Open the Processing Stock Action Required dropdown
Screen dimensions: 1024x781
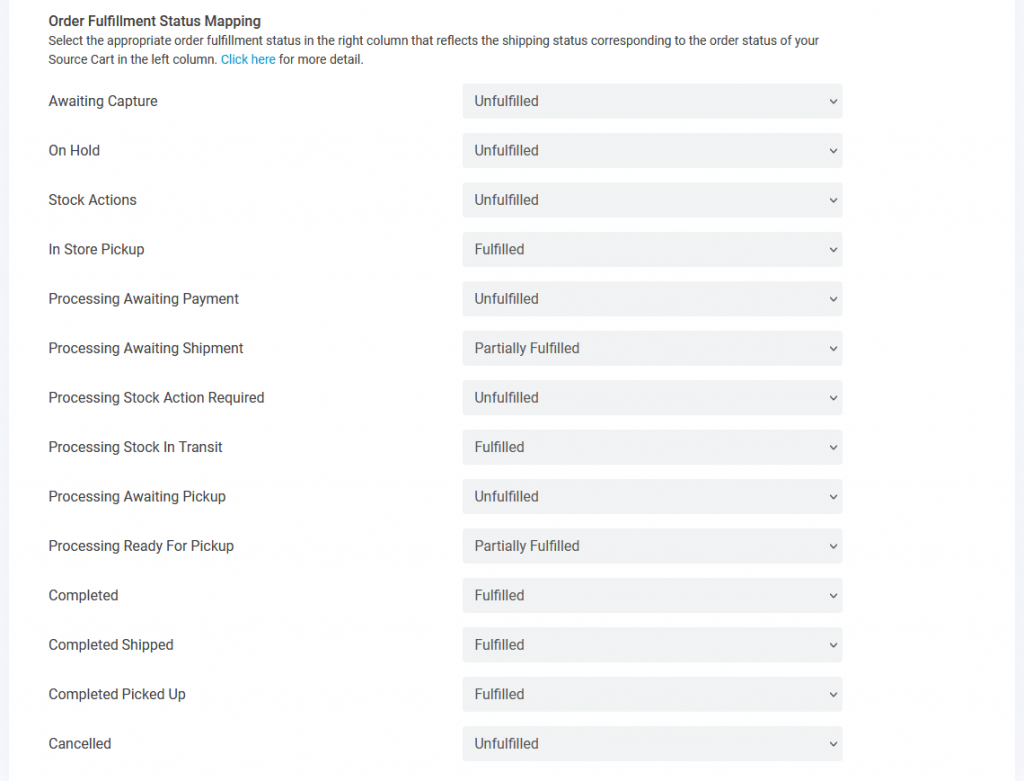(x=651, y=397)
